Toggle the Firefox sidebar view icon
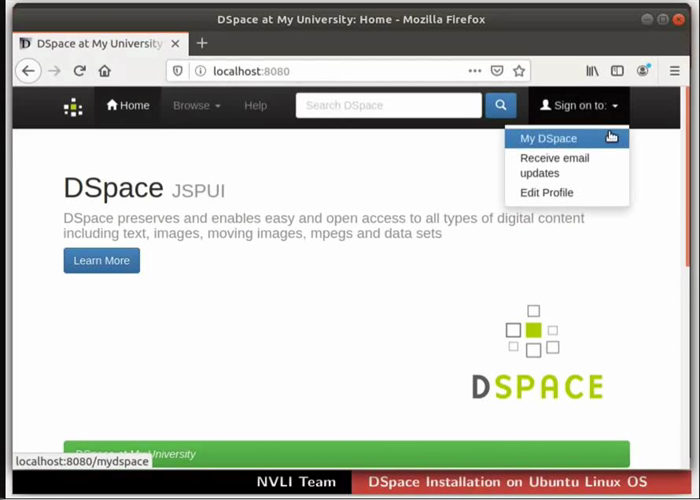This screenshot has height=500, width=700. 618,71
